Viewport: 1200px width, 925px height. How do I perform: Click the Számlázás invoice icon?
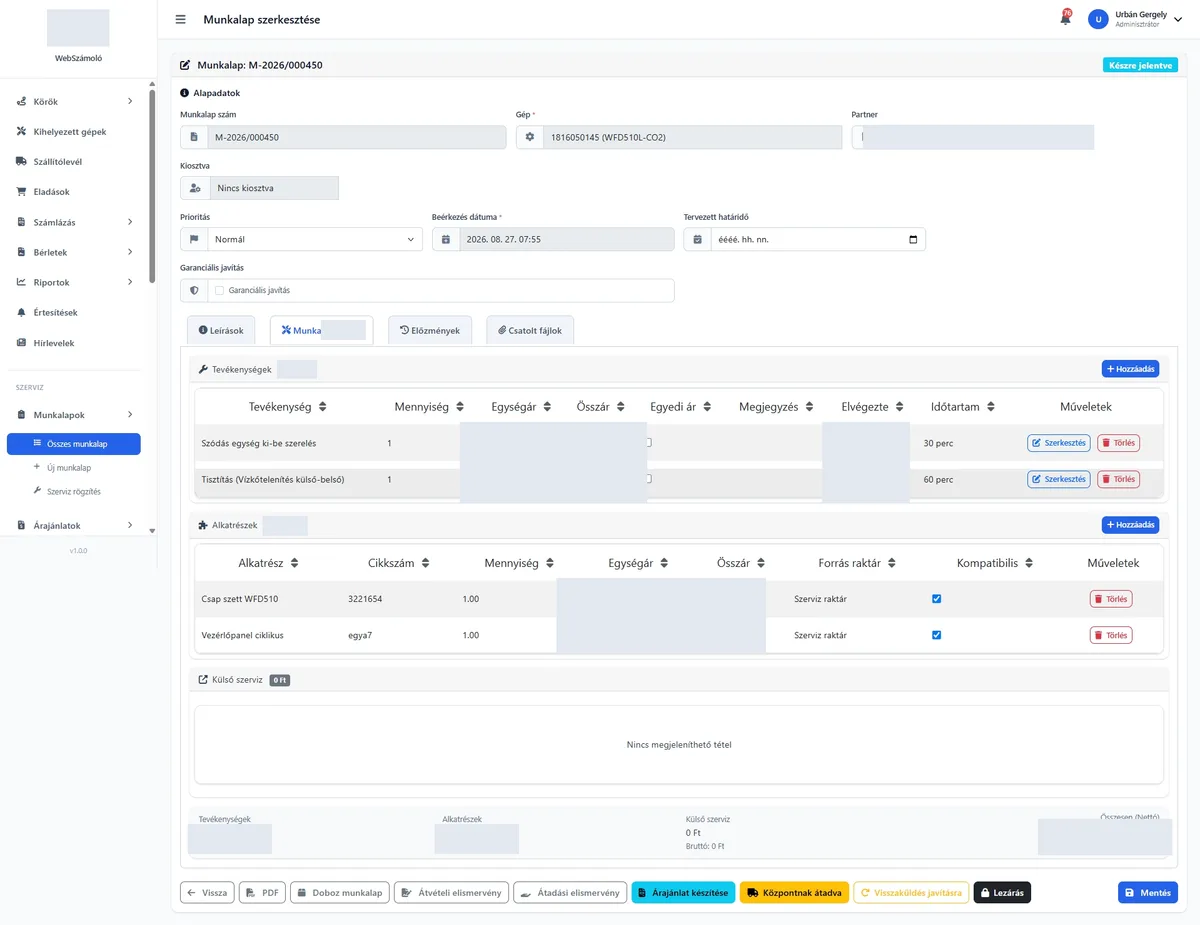tap(21, 222)
